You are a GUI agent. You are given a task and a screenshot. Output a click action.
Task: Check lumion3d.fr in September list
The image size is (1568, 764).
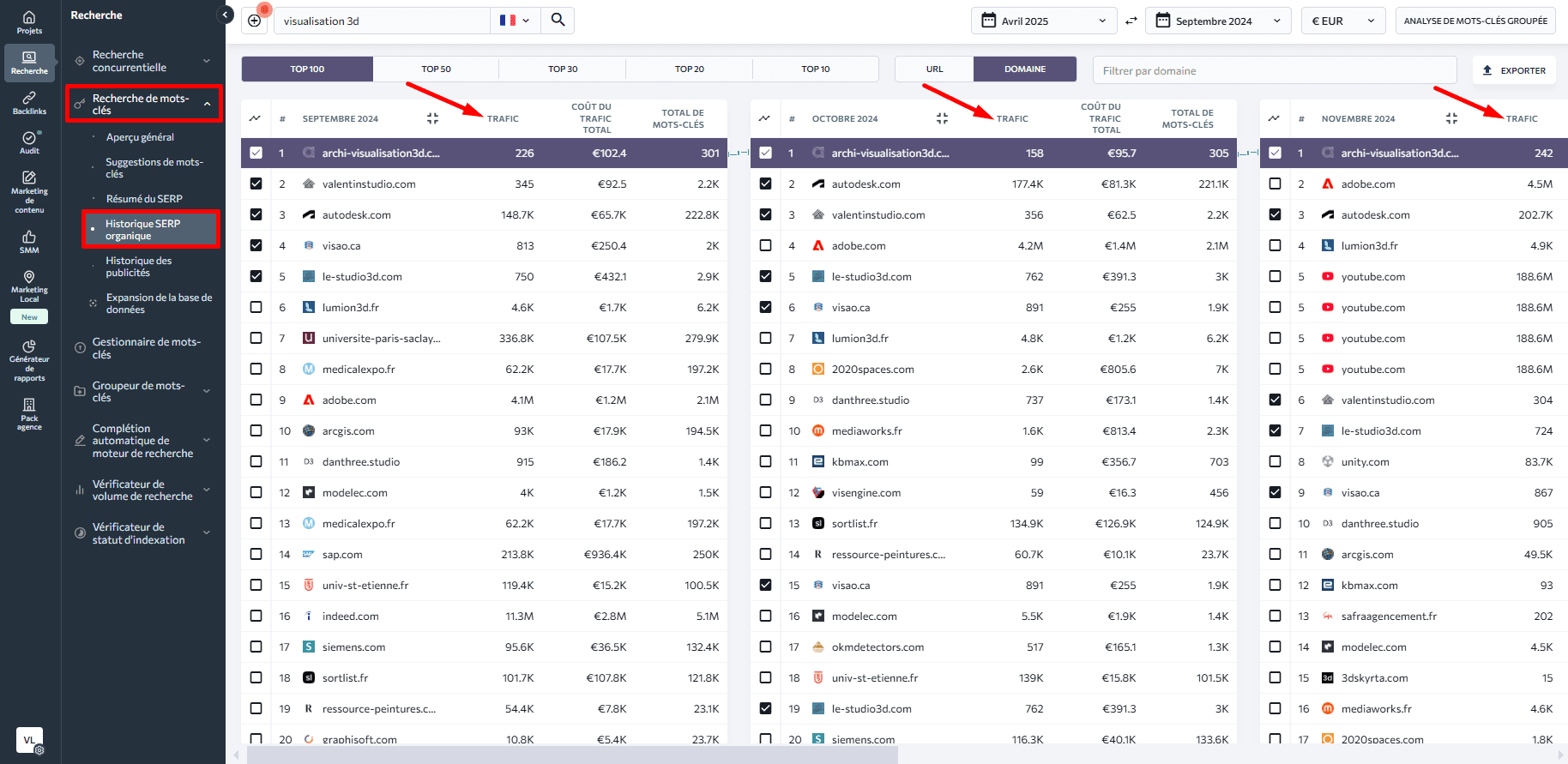click(256, 307)
